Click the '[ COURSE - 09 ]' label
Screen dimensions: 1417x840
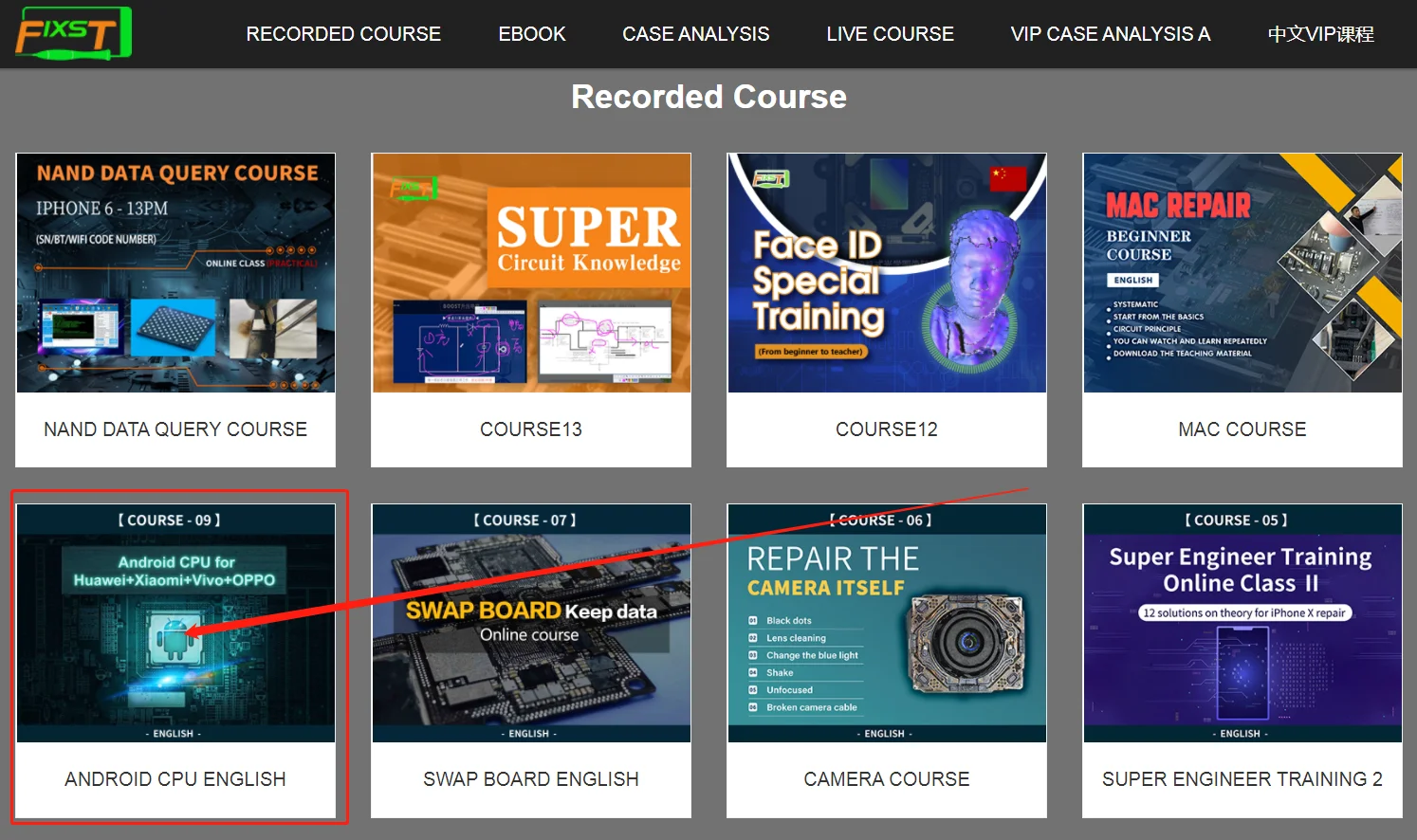pyautogui.click(x=169, y=520)
